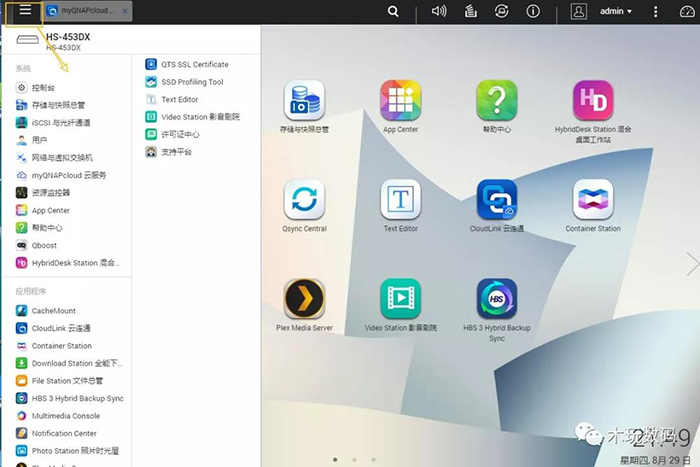Open Multimedia Console menu entry

pos(58,416)
